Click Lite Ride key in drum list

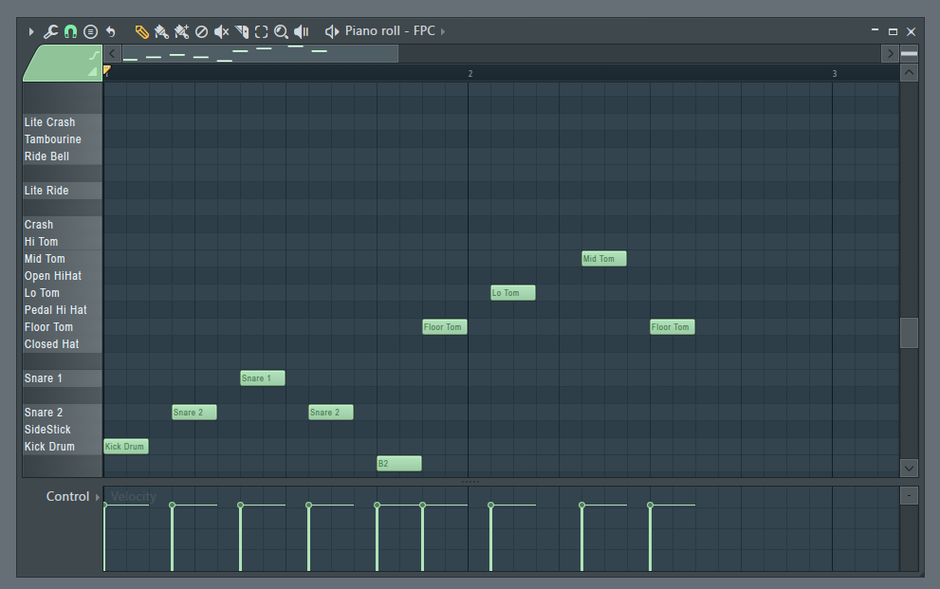pyautogui.click(x=62, y=191)
